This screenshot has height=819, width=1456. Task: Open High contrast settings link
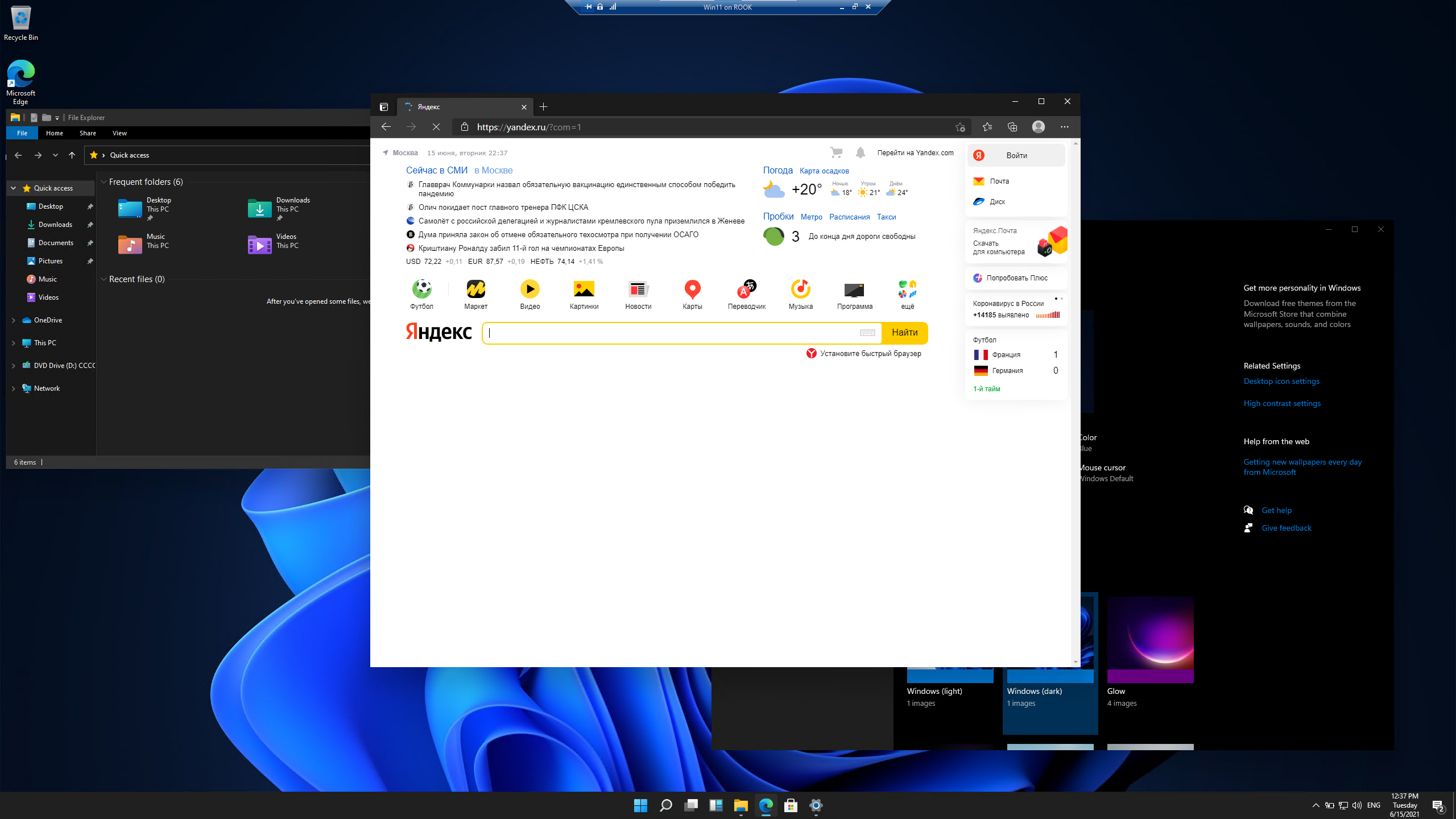click(1282, 403)
